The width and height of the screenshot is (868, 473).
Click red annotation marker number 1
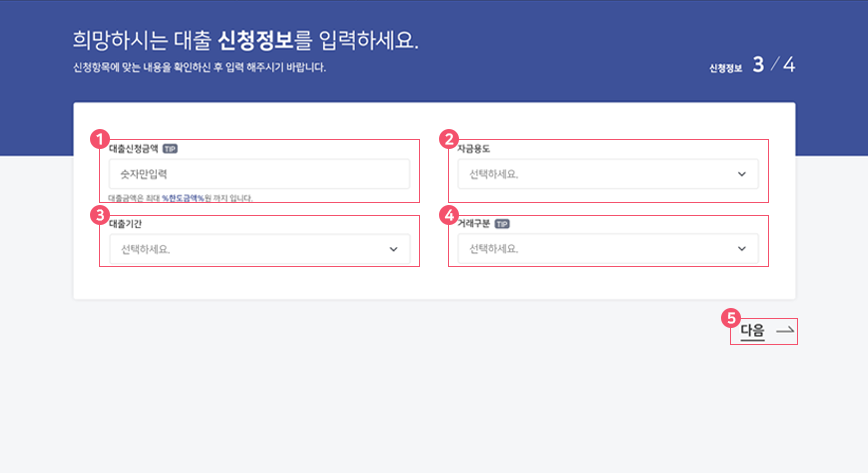click(x=98, y=139)
